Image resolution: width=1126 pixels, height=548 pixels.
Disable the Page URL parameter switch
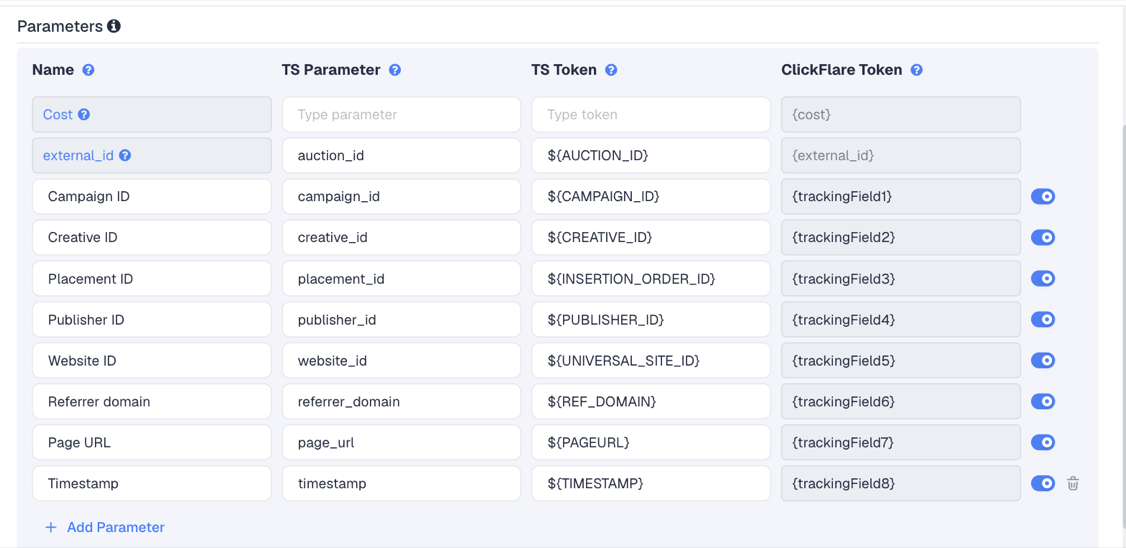point(1043,442)
